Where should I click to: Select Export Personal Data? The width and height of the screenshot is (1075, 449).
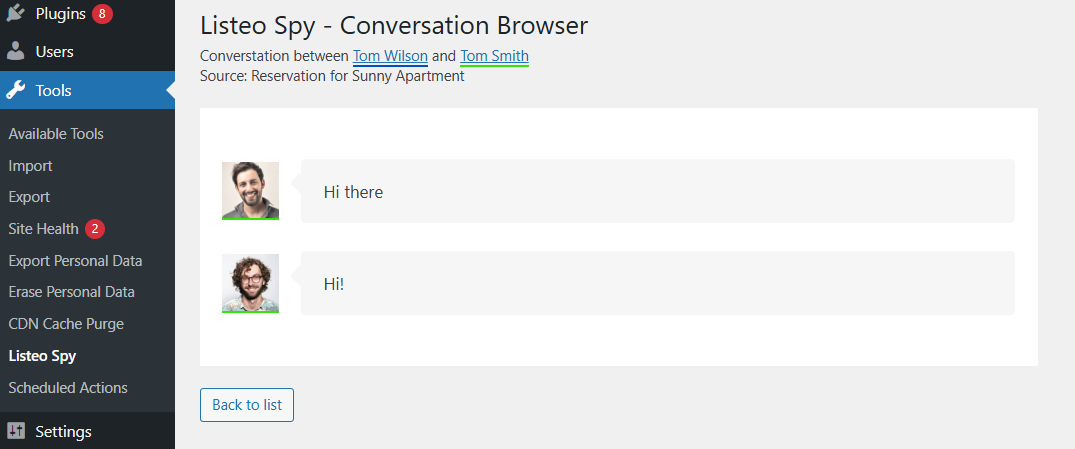(75, 261)
